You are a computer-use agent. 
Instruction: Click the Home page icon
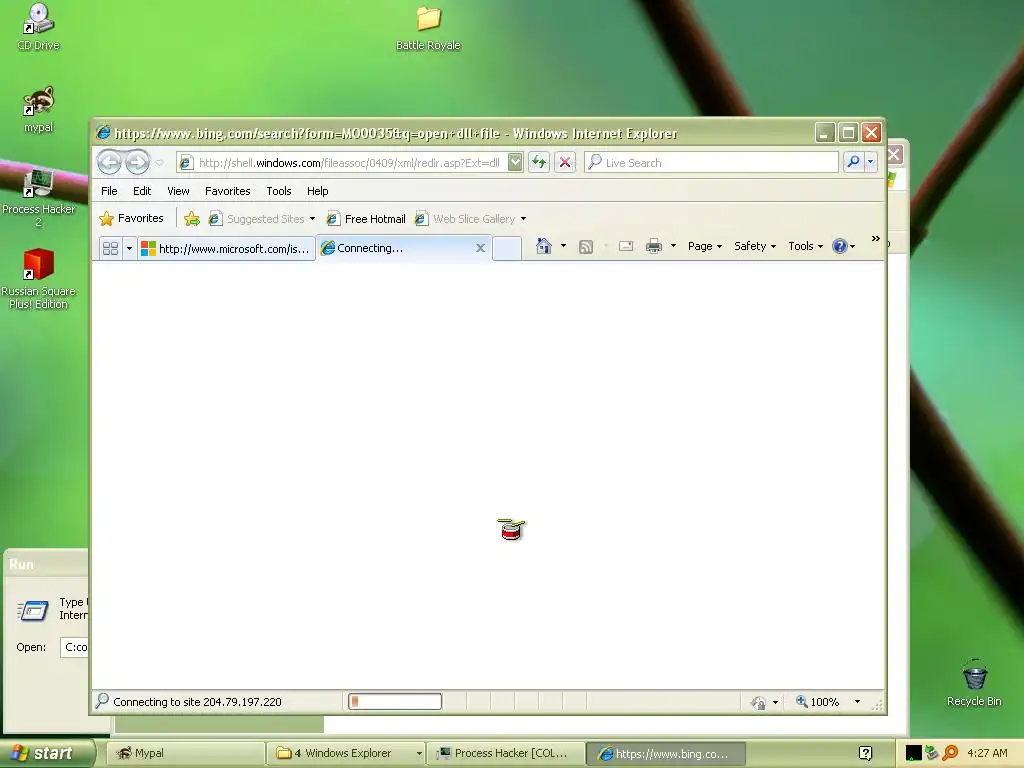point(543,246)
